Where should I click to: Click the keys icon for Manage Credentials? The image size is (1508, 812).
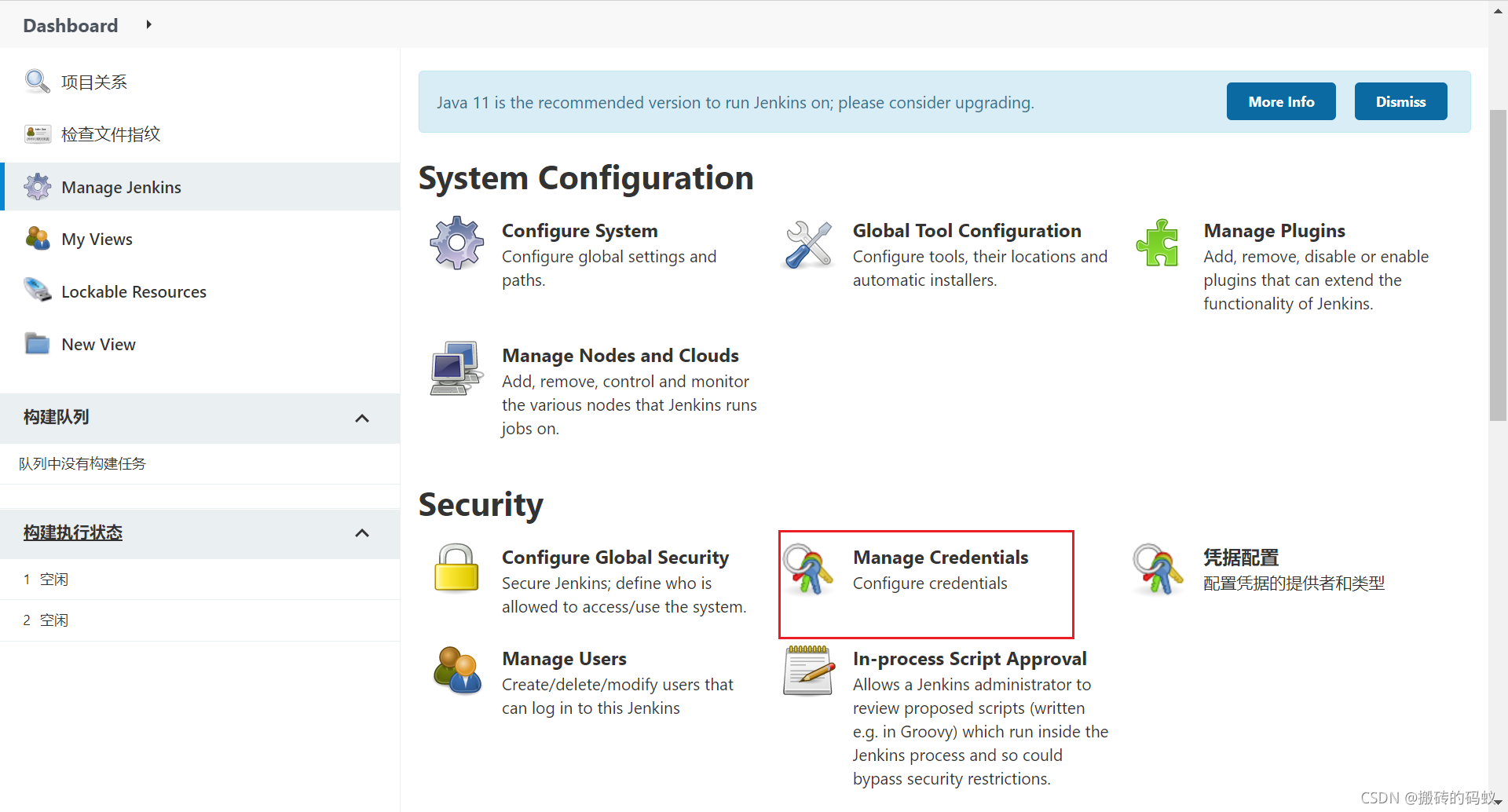pos(808,569)
